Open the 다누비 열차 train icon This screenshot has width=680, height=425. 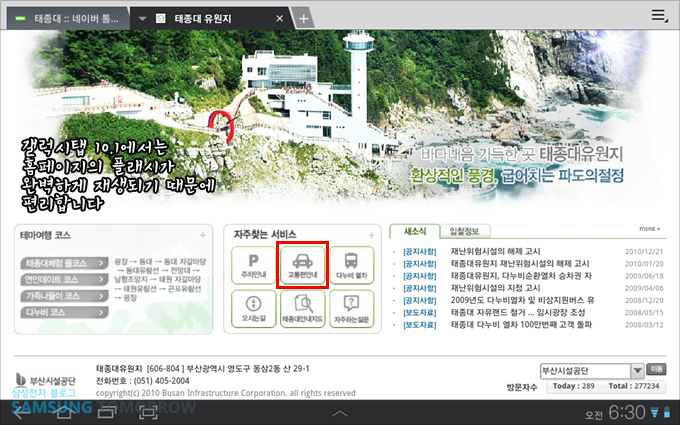(352, 265)
